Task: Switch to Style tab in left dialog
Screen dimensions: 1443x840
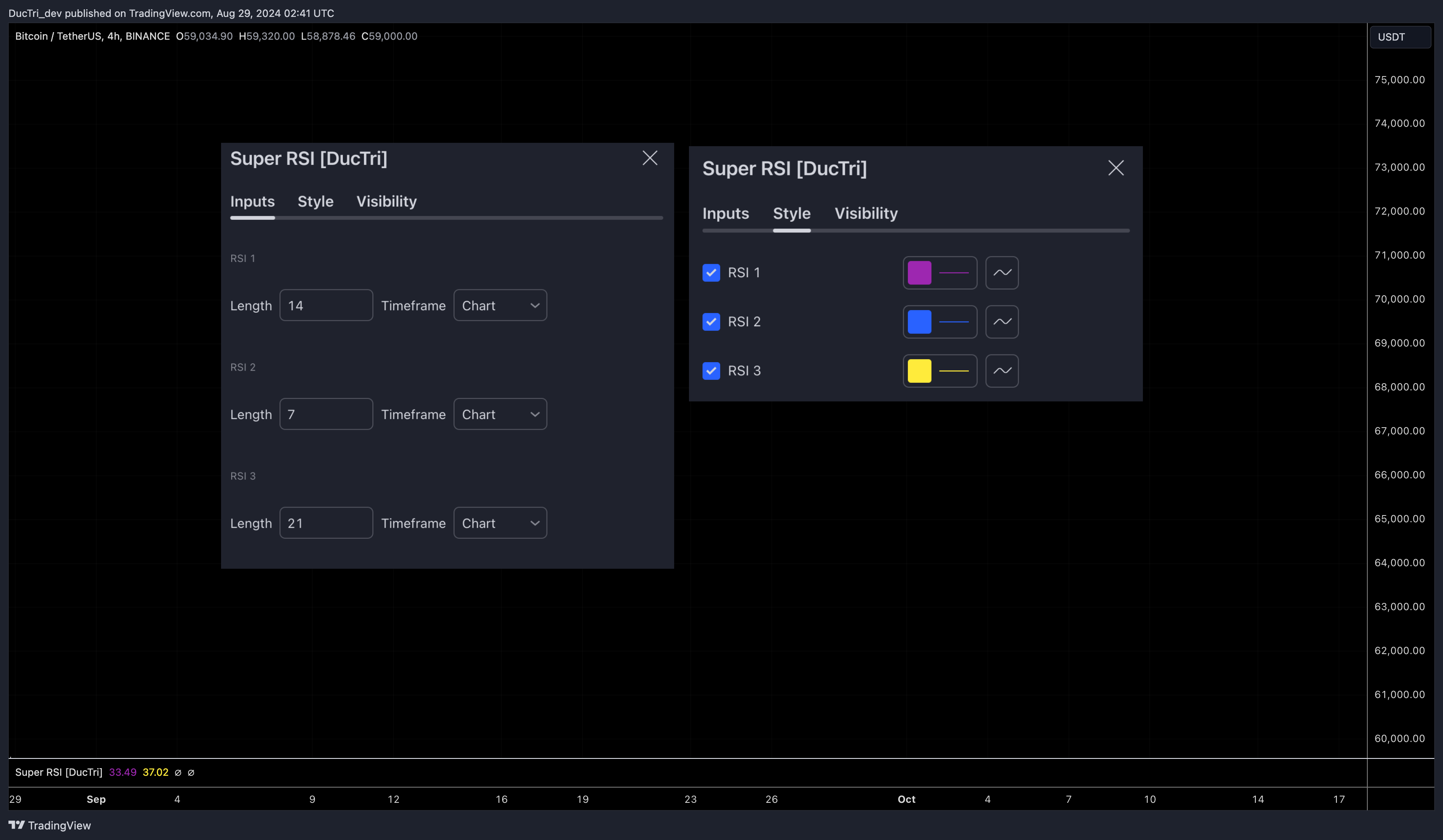Action: pos(315,202)
